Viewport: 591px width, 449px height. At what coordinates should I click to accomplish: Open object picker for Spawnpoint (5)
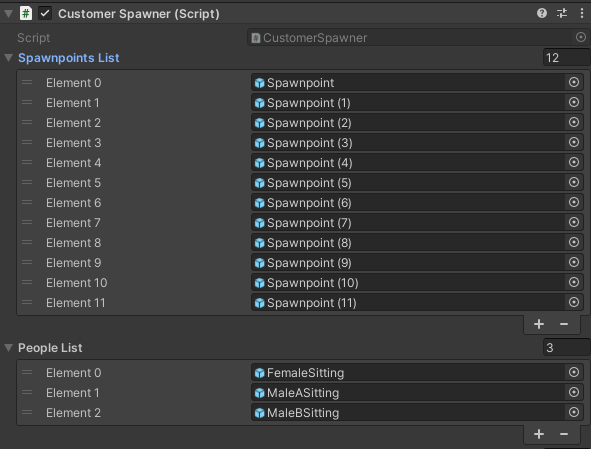(574, 182)
